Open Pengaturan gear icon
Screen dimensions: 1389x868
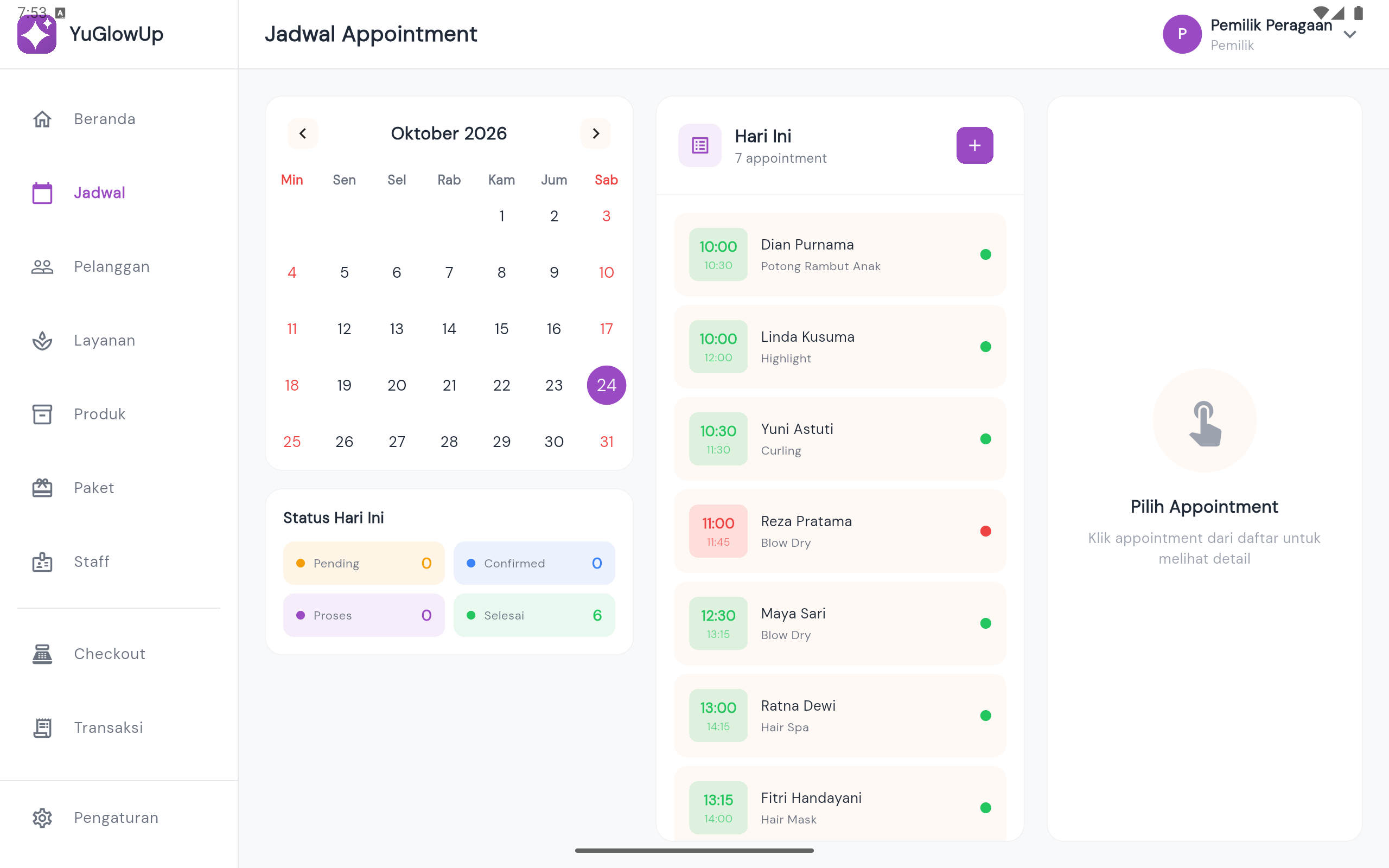point(42,818)
